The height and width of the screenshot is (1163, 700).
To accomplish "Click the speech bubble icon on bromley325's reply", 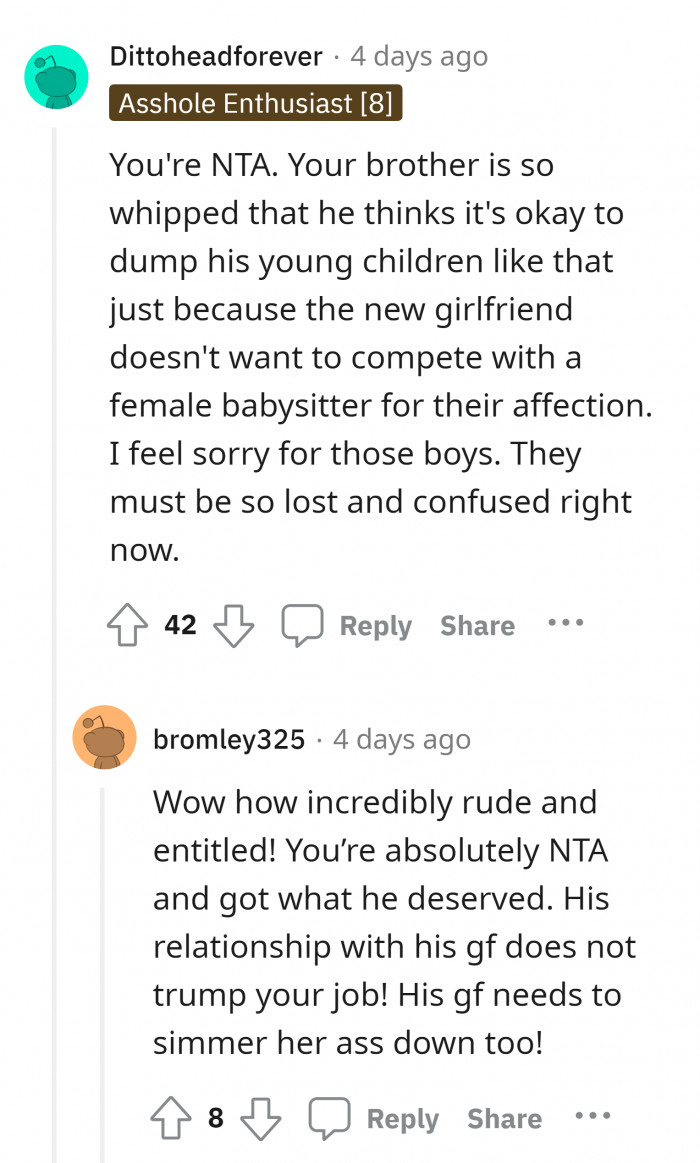I will click(x=328, y=1118).
